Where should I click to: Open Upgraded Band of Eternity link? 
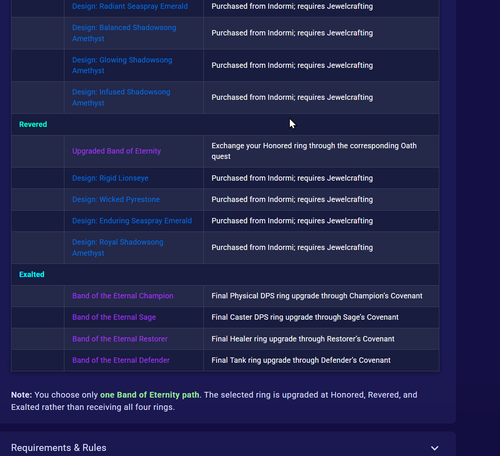(116, 151)
